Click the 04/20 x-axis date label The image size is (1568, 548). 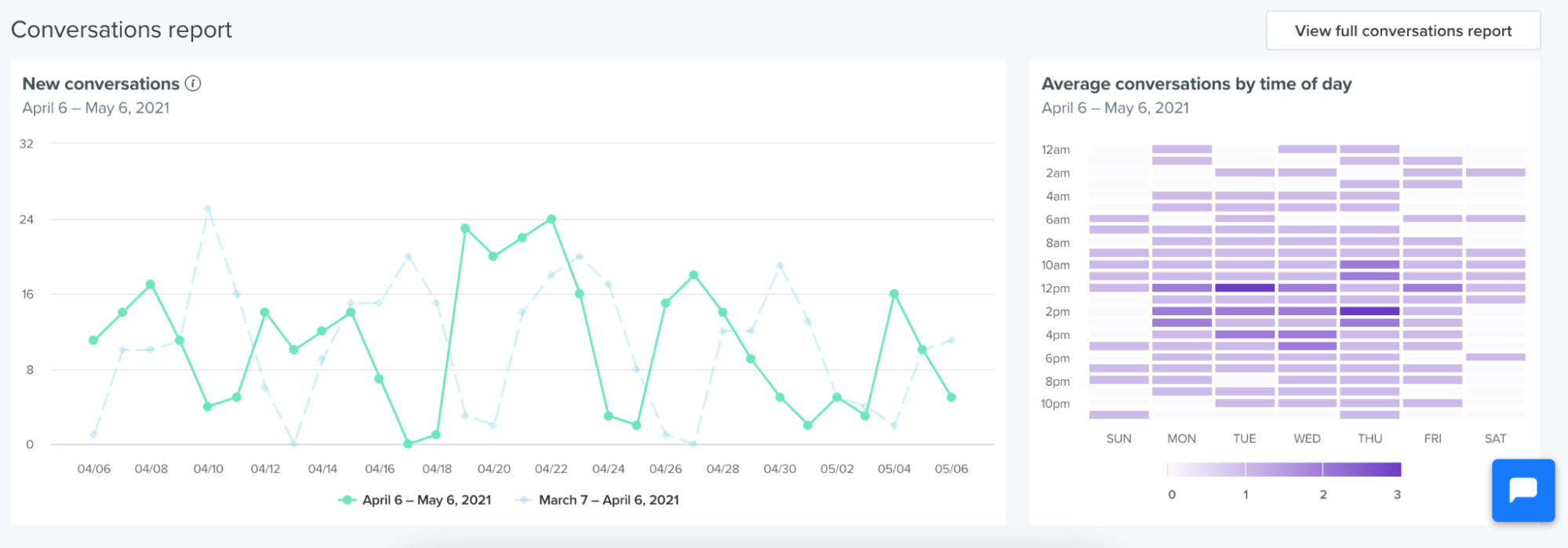[x=494, y=469]
